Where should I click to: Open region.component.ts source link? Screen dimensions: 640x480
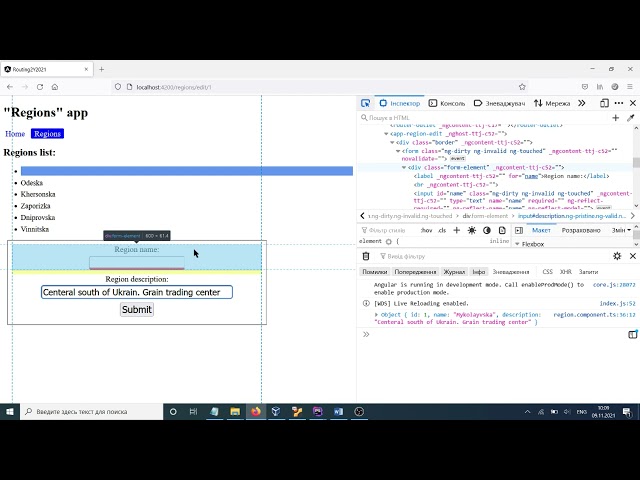point(594,315)
